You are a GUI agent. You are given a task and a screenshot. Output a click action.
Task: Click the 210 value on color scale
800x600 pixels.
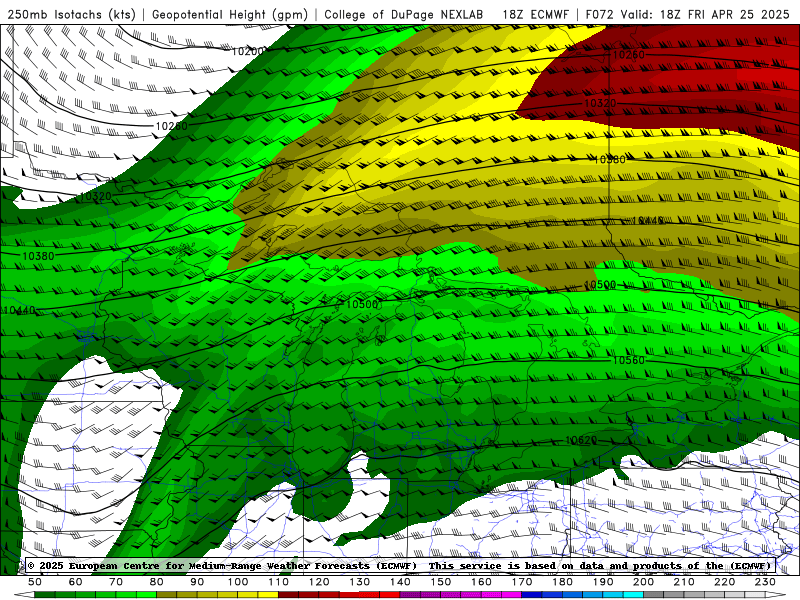[x=684, y=582]
